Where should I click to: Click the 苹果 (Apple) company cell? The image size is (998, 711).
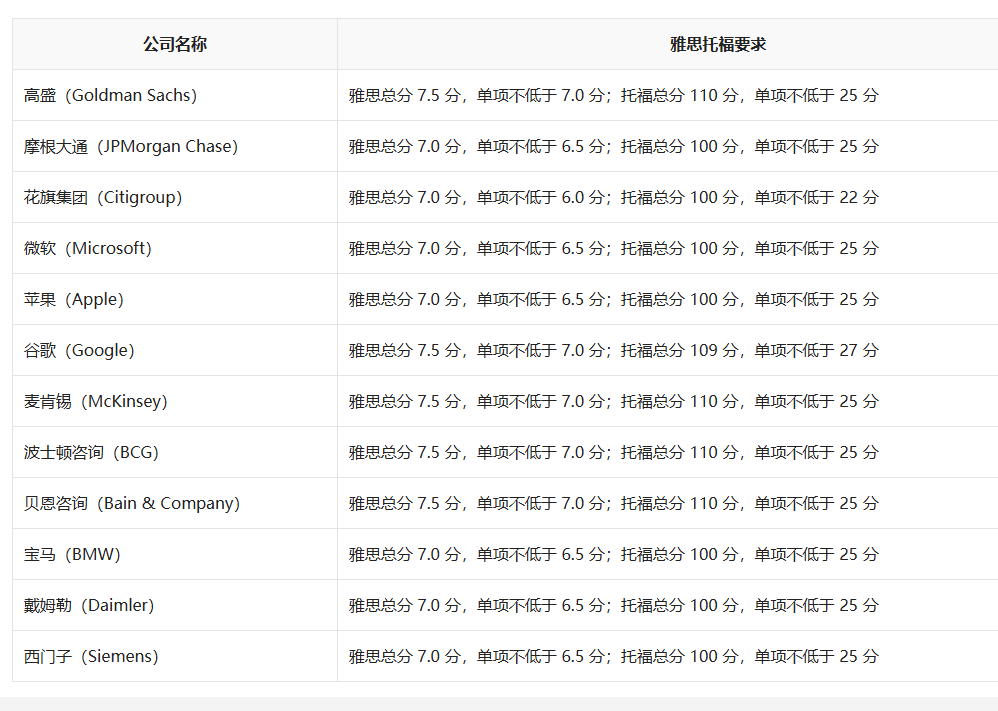74,300
